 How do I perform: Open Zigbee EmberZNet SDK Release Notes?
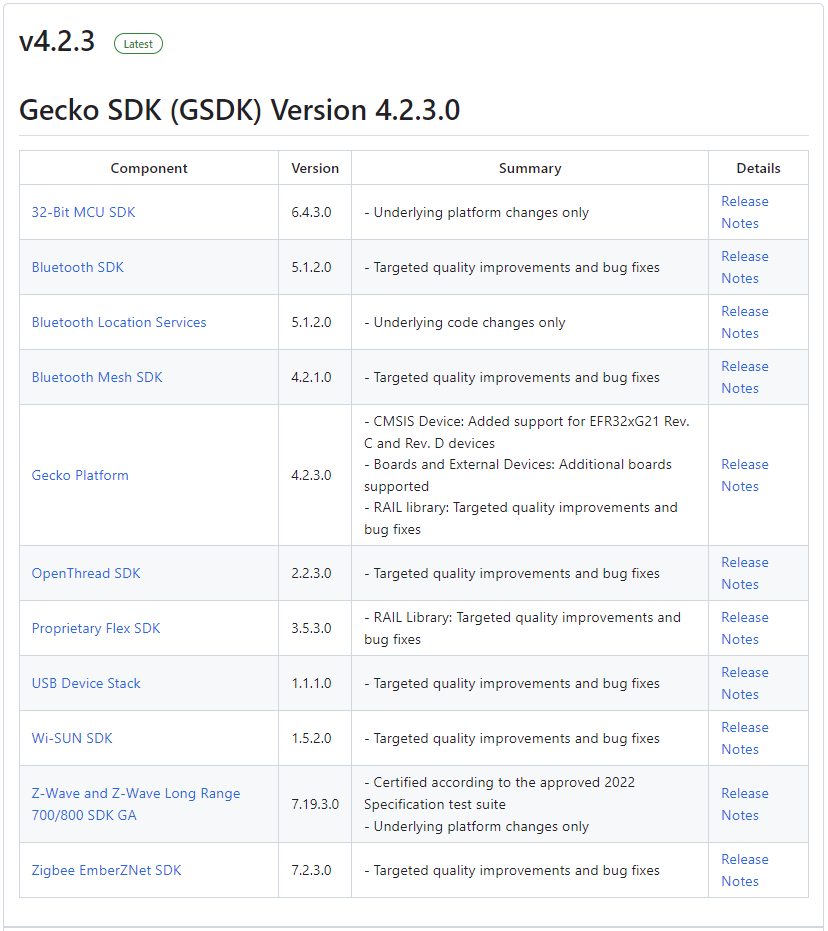point(745,870)
